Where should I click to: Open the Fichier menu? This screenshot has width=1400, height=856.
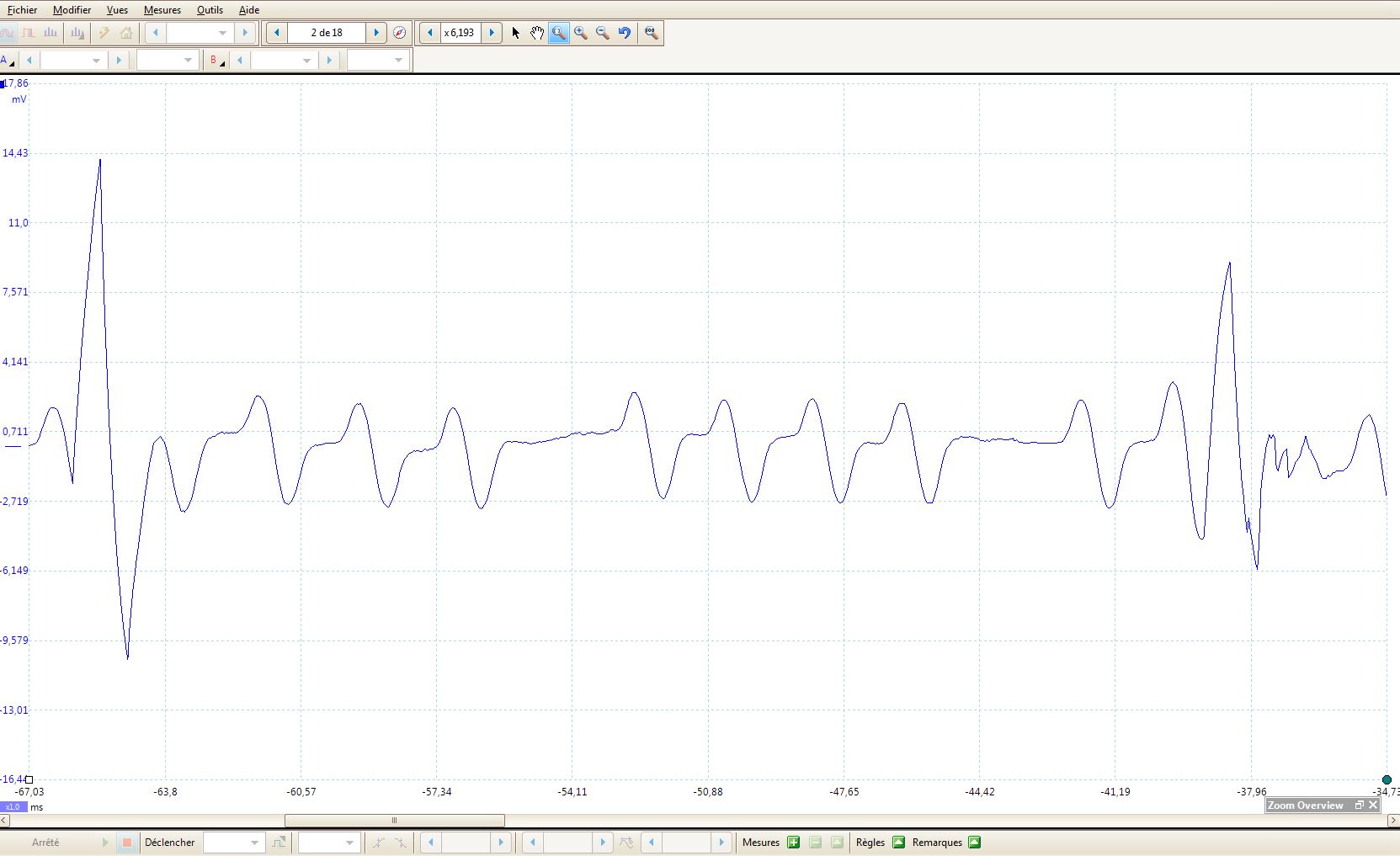tap(23, 10)
